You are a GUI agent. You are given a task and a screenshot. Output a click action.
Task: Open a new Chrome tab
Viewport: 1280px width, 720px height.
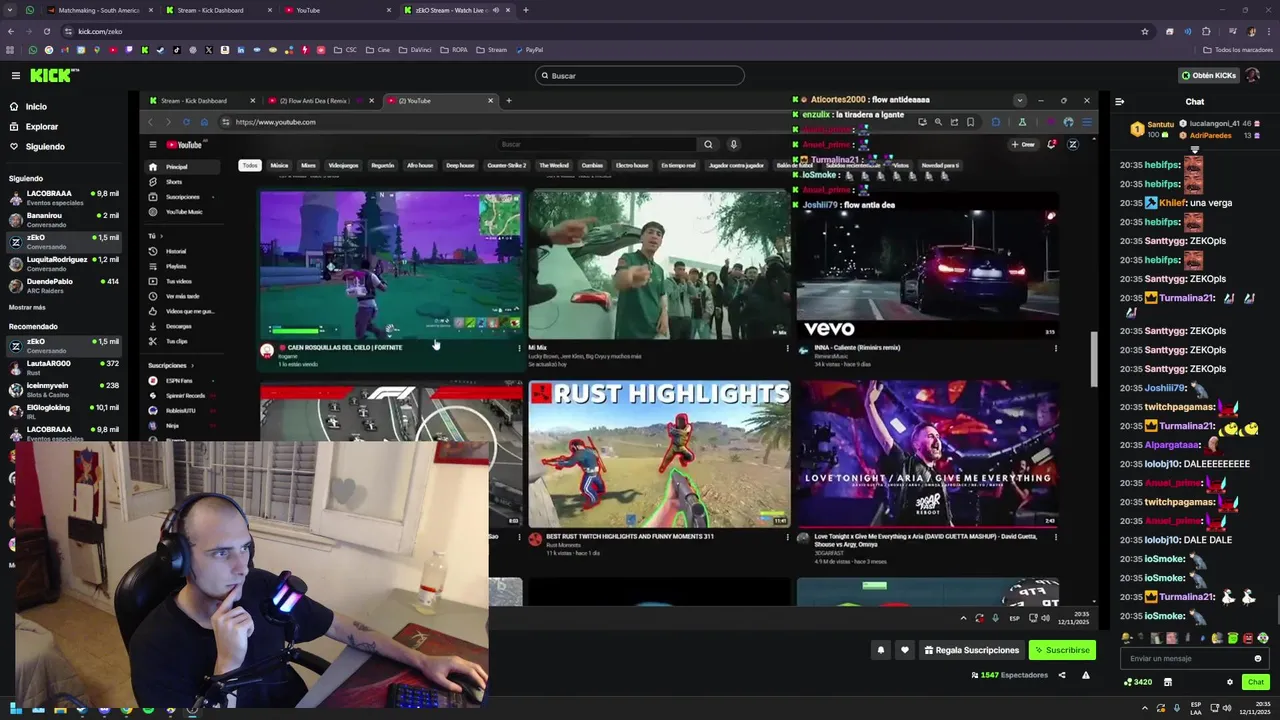pyautogui.click(x=526, y=10)
